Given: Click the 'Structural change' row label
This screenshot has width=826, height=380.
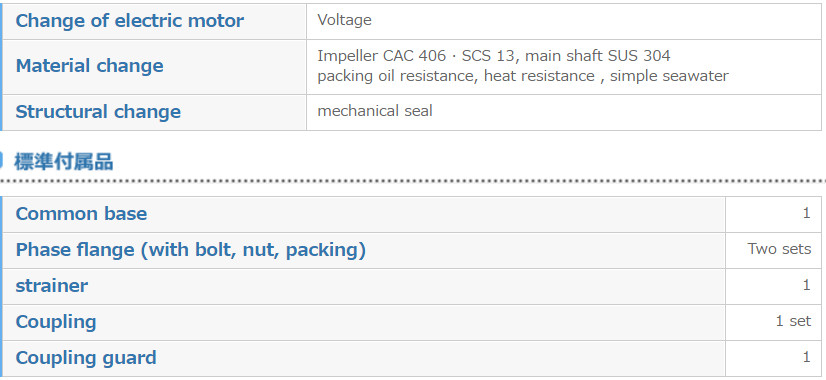Looking at the screenshot, I should point(98,112).
